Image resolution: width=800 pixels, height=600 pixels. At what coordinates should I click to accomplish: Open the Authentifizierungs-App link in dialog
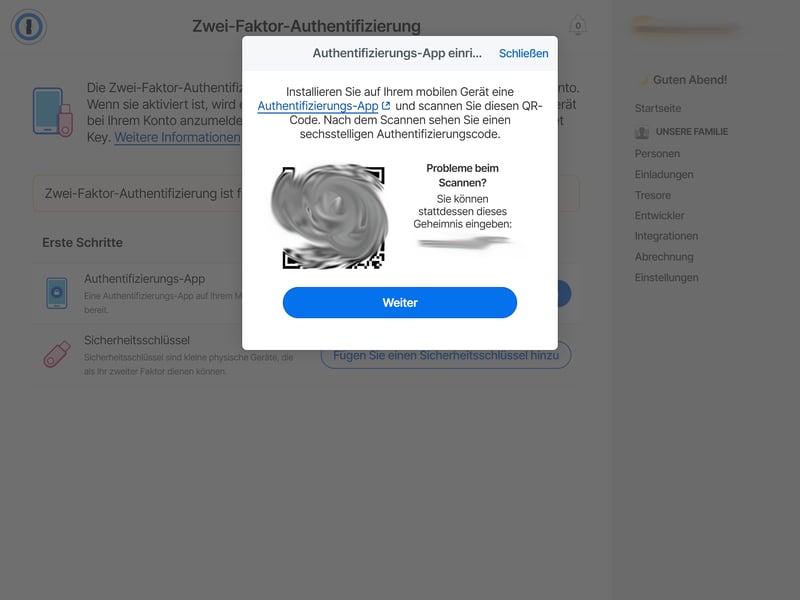click(317, 106)
